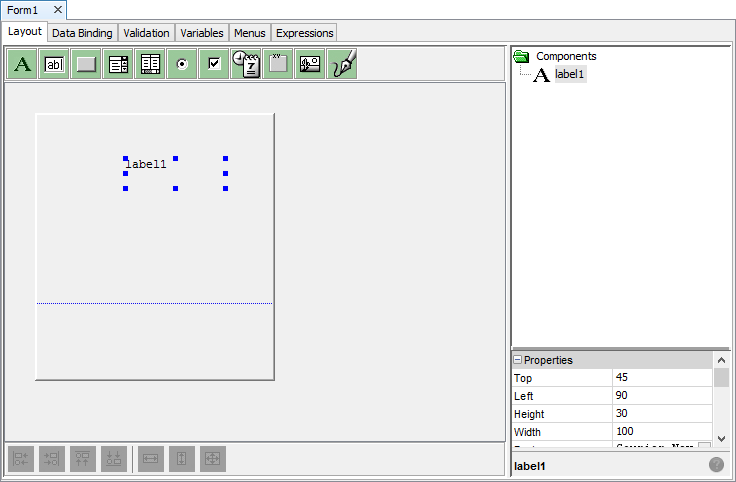Select label1 in the Components tree
The image size is (736, 482).
[569, 75]
